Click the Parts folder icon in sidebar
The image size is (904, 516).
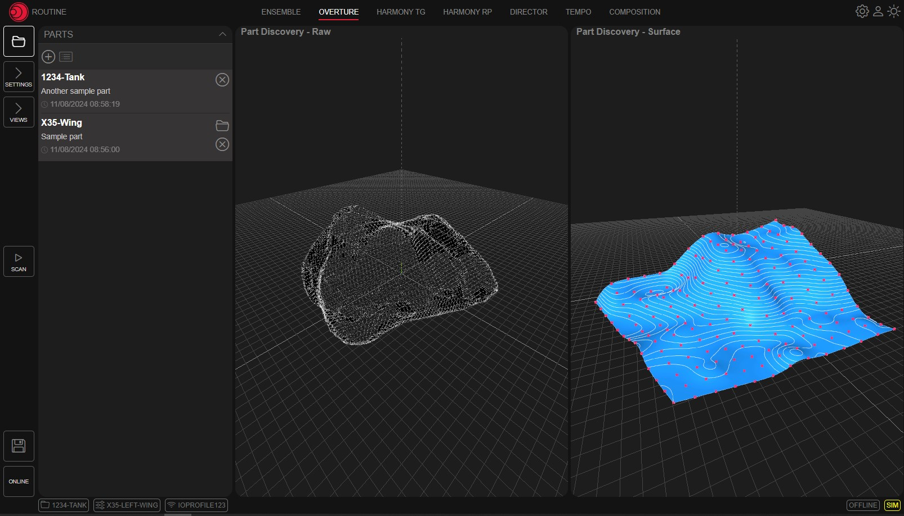18,42
